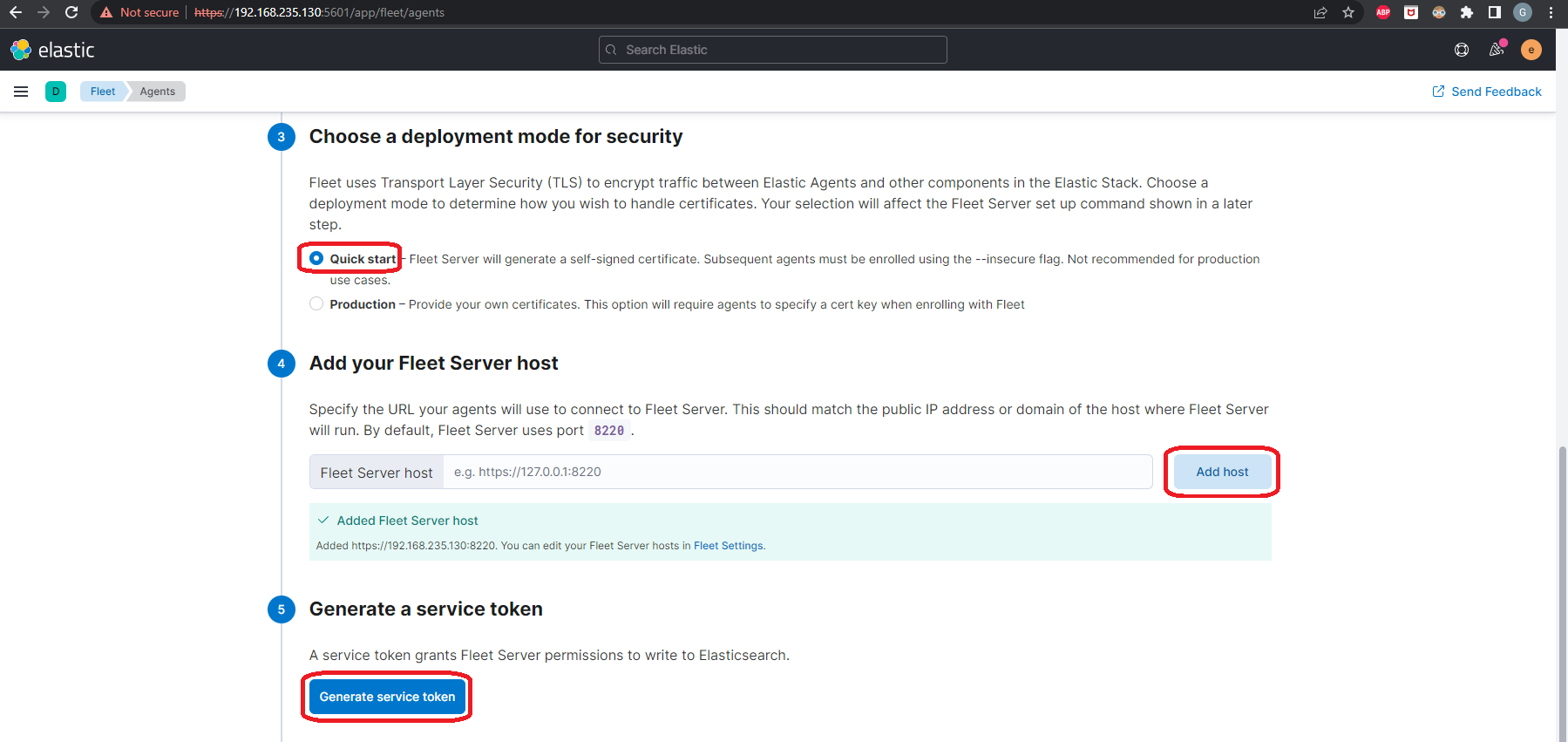Open the user avatar menu
Screen dimensions: 1568x742
1531,50
